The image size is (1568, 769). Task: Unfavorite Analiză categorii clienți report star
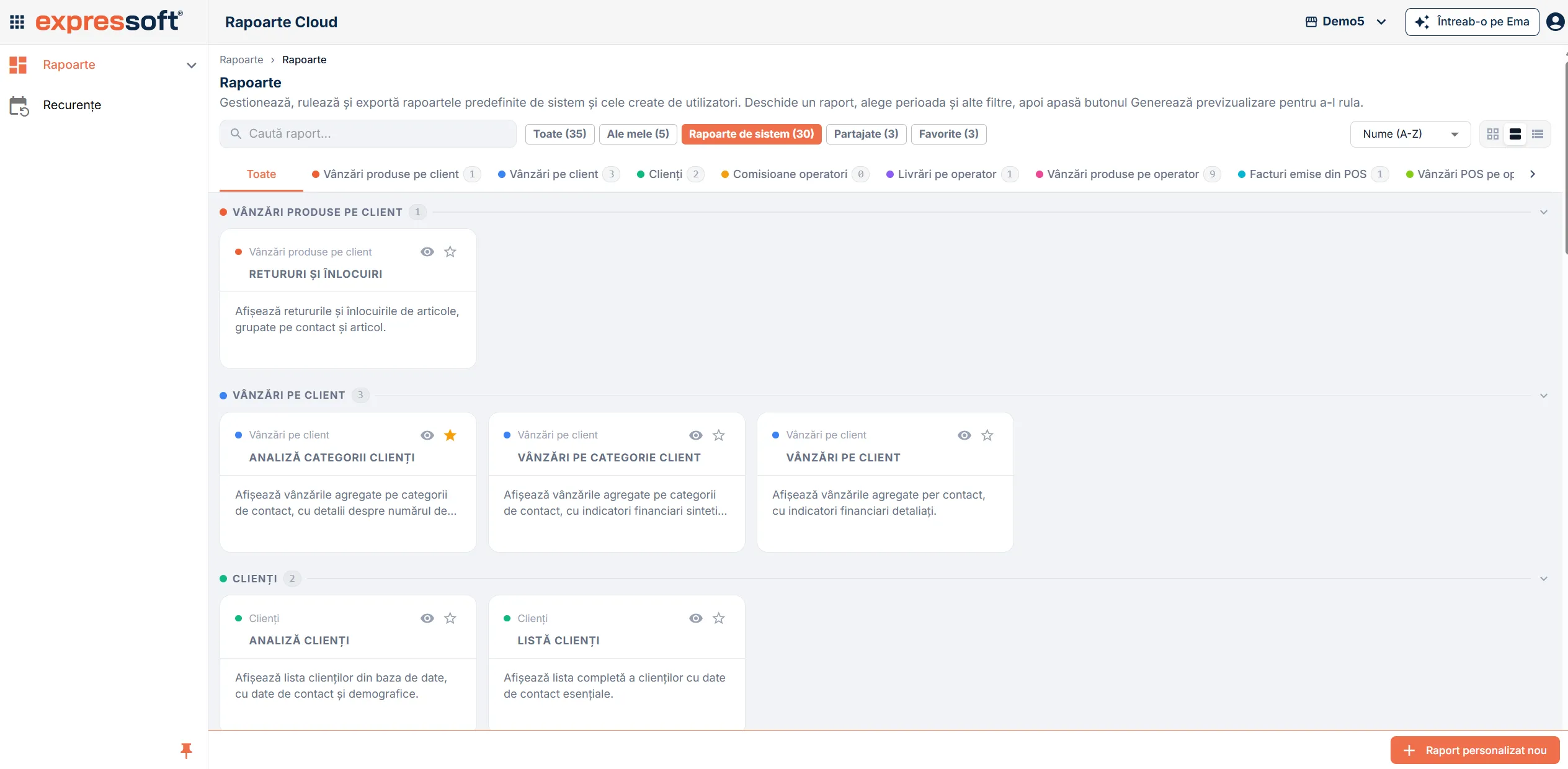click(450, 435)
